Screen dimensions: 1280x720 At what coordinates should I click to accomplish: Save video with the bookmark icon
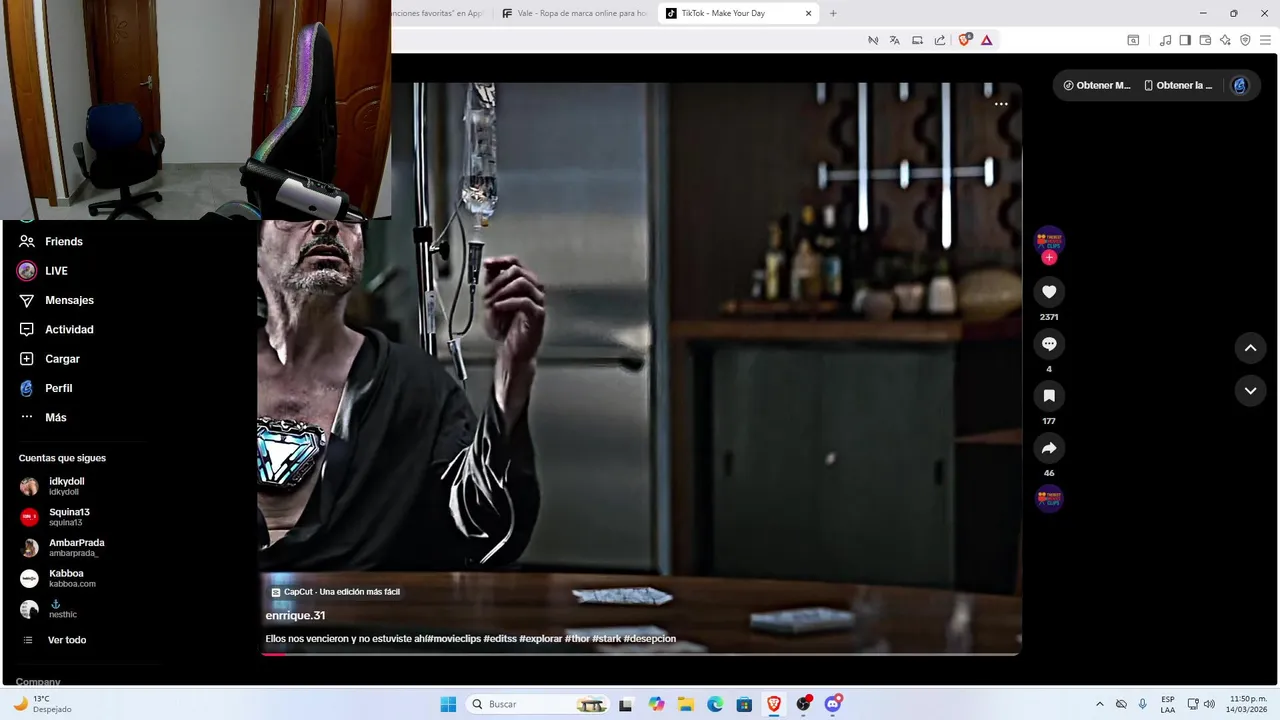pyautogui.click(x=1049, y=396)
